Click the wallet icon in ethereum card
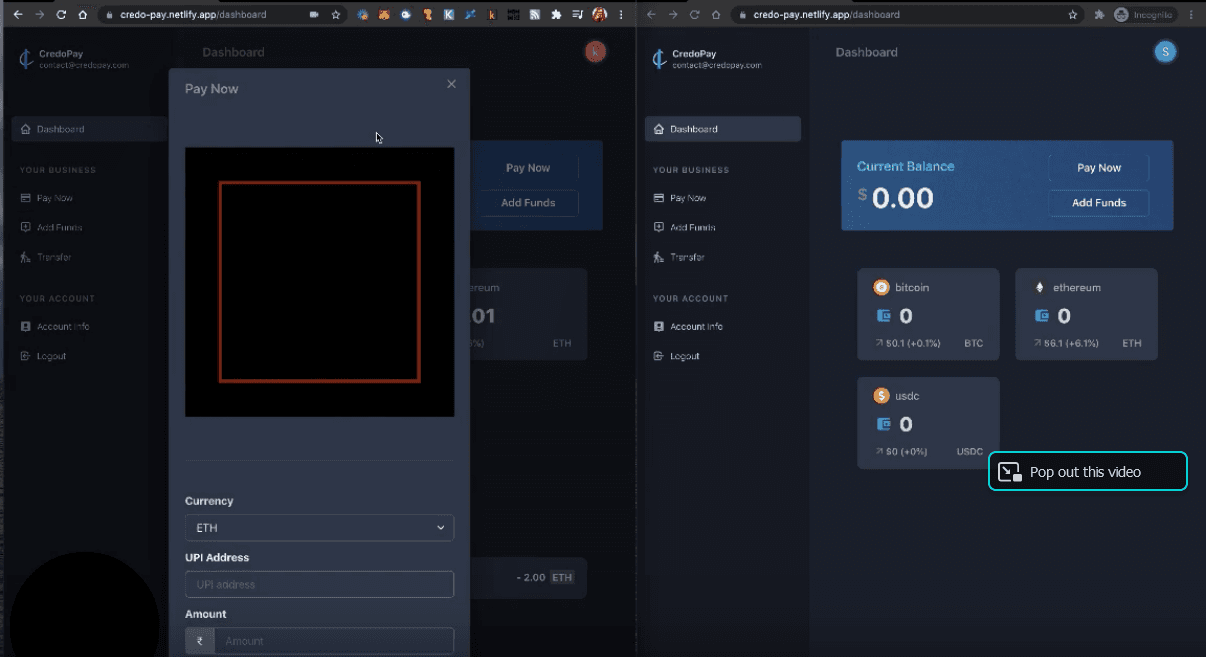Screen dimensions: 1206x657 (x=1041, y=316)
